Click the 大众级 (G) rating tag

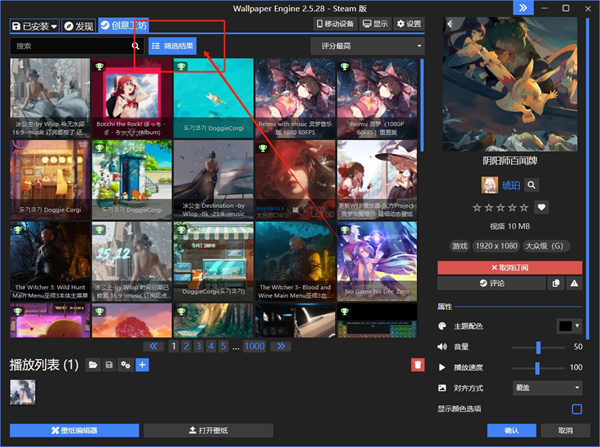[x=544, y=246]
